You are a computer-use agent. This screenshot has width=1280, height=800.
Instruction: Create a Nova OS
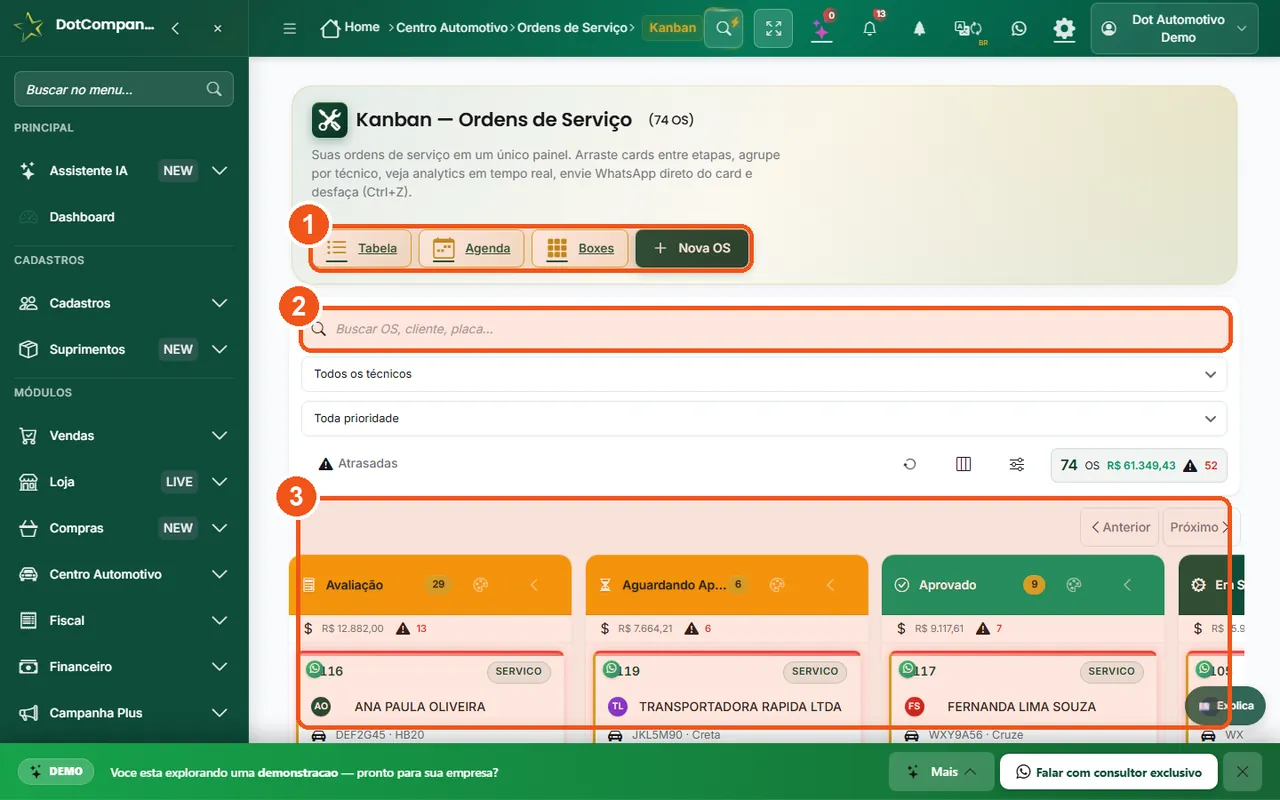coord(692,248)
